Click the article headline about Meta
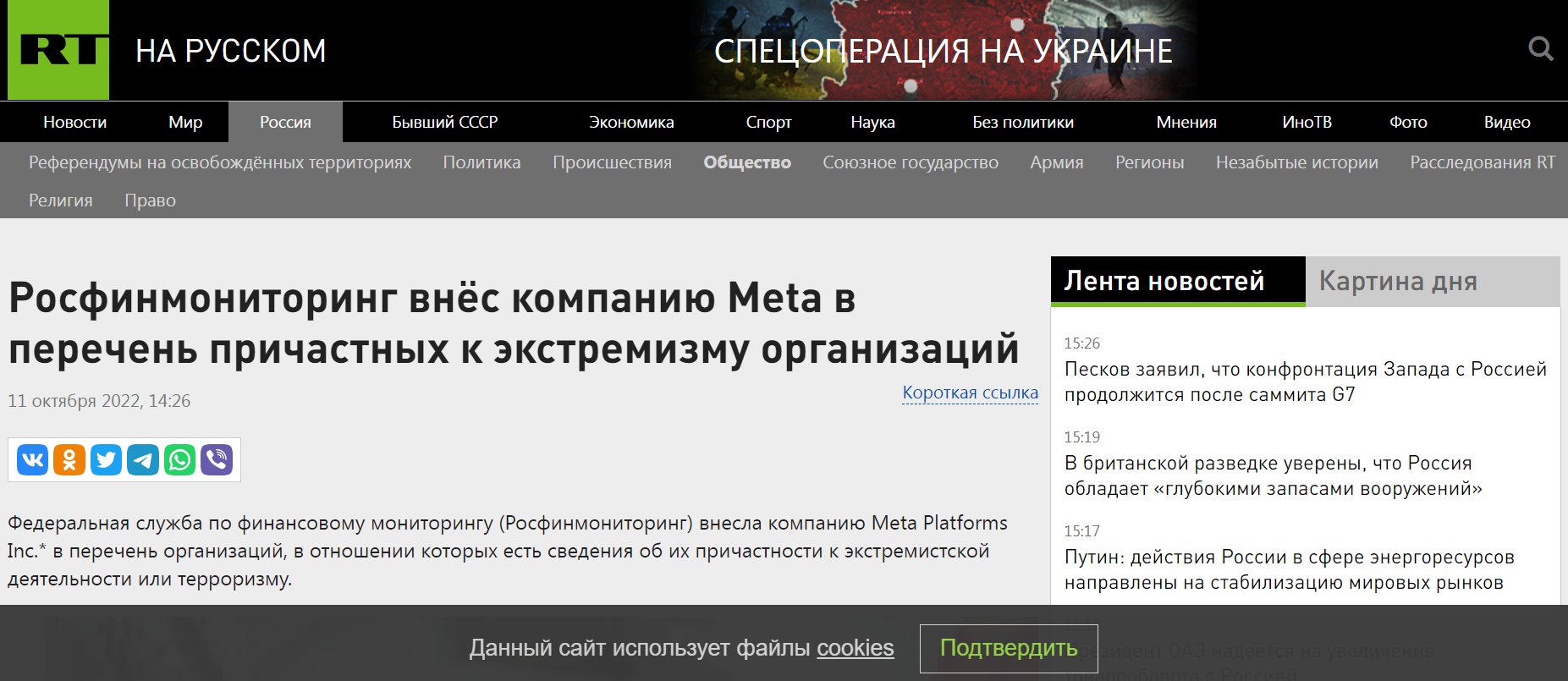The height and width of the screenshot is (681, 1568). [514, 323]
